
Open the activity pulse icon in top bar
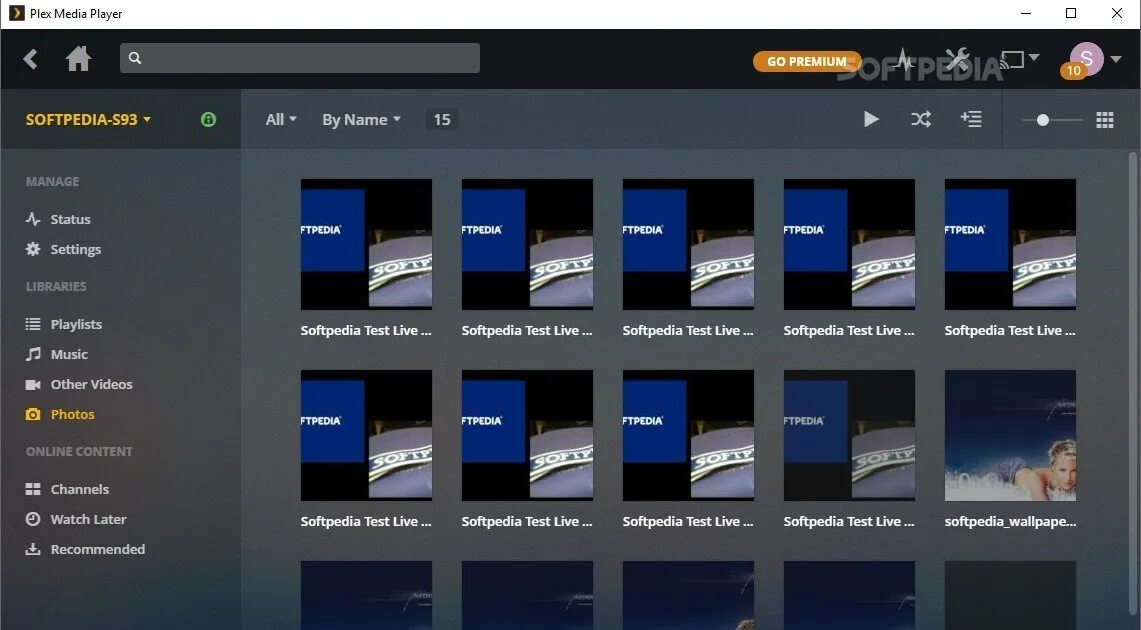coord(904,59)
